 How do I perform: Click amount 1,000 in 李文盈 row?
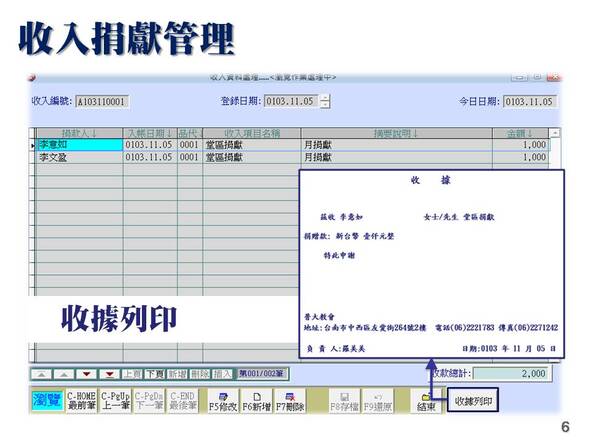[x=520, y=157]
